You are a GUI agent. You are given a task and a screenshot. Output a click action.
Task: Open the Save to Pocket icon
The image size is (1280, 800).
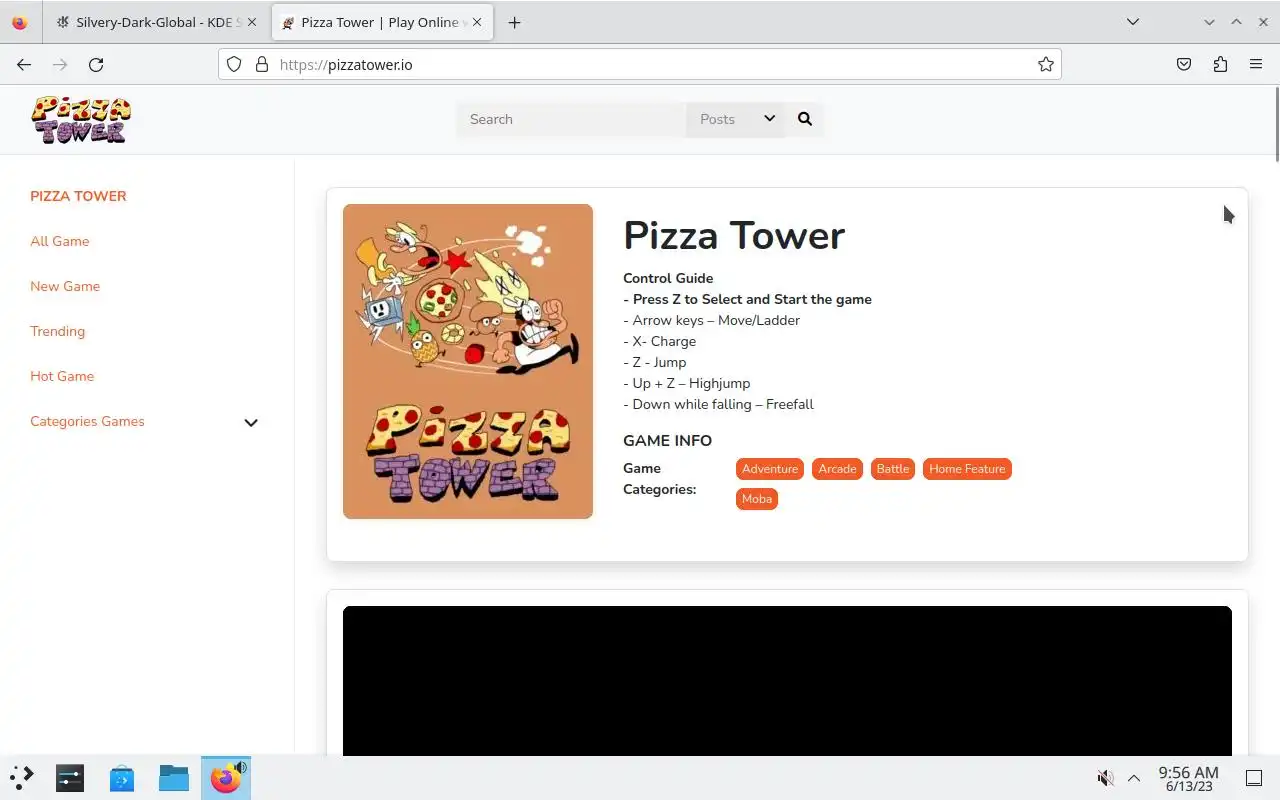(1184, 64)
